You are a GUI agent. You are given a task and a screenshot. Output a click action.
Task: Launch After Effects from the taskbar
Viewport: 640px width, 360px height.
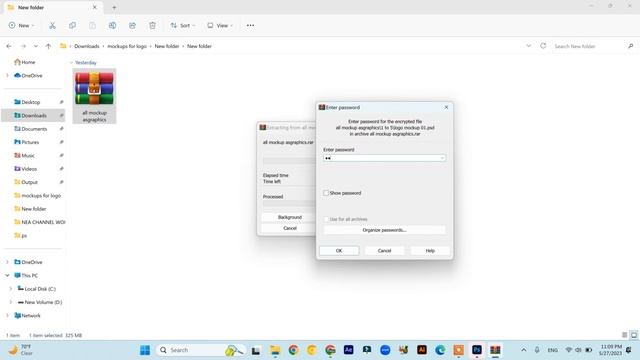(348, 350)
